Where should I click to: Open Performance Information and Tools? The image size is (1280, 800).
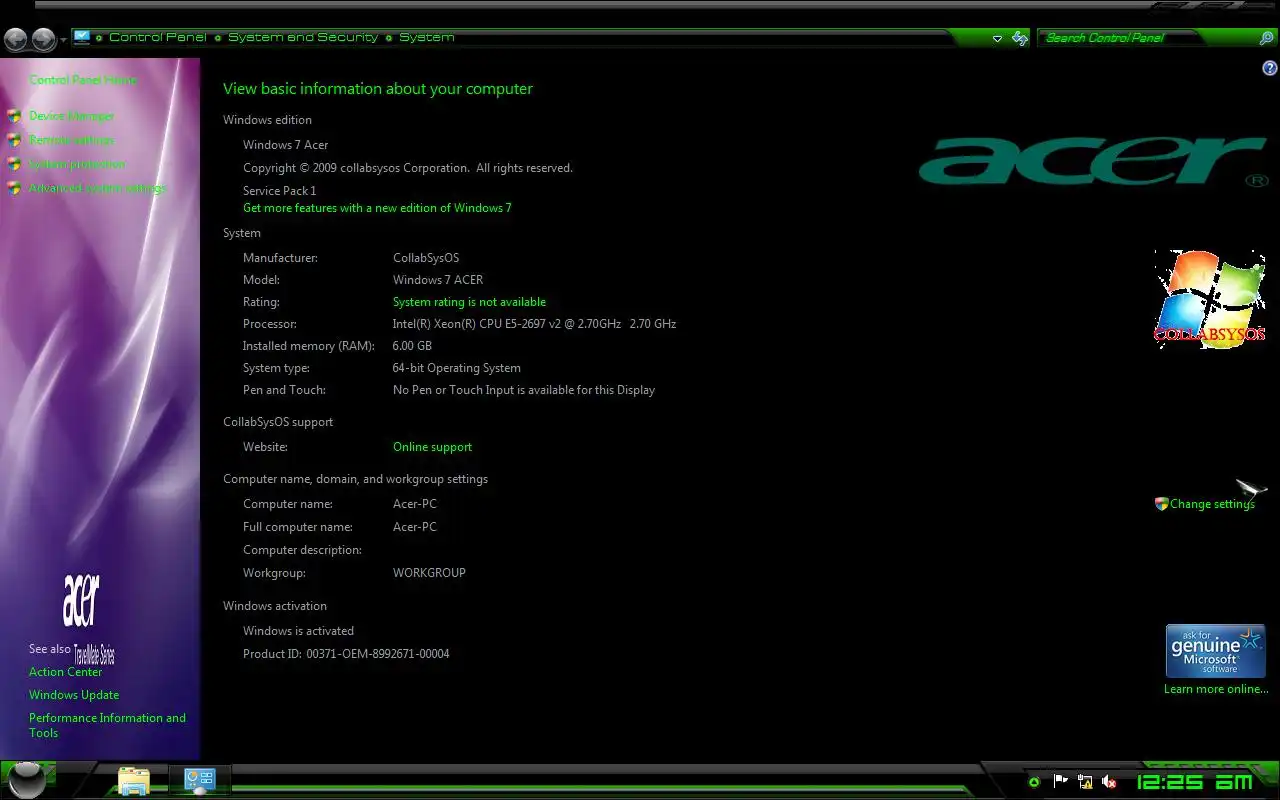click(x=107, y=725)
